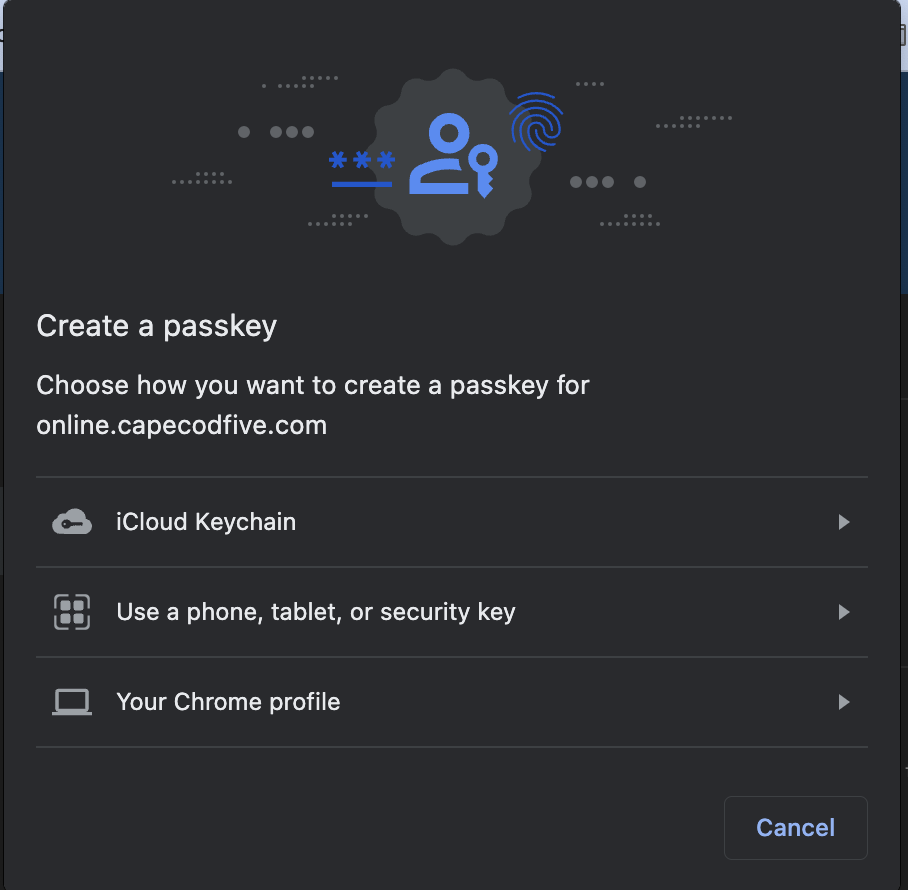Click the iCloud Keychain cloud-key icon
Image resolution: width=908 pixels, height=890 pixels.
click(x=72, y=522)
